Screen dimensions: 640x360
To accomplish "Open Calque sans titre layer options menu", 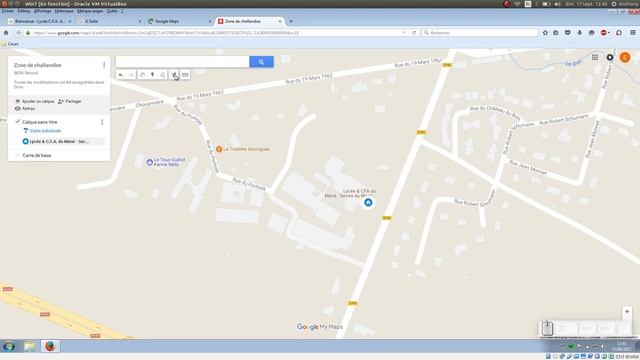I will tap(102, 122).
